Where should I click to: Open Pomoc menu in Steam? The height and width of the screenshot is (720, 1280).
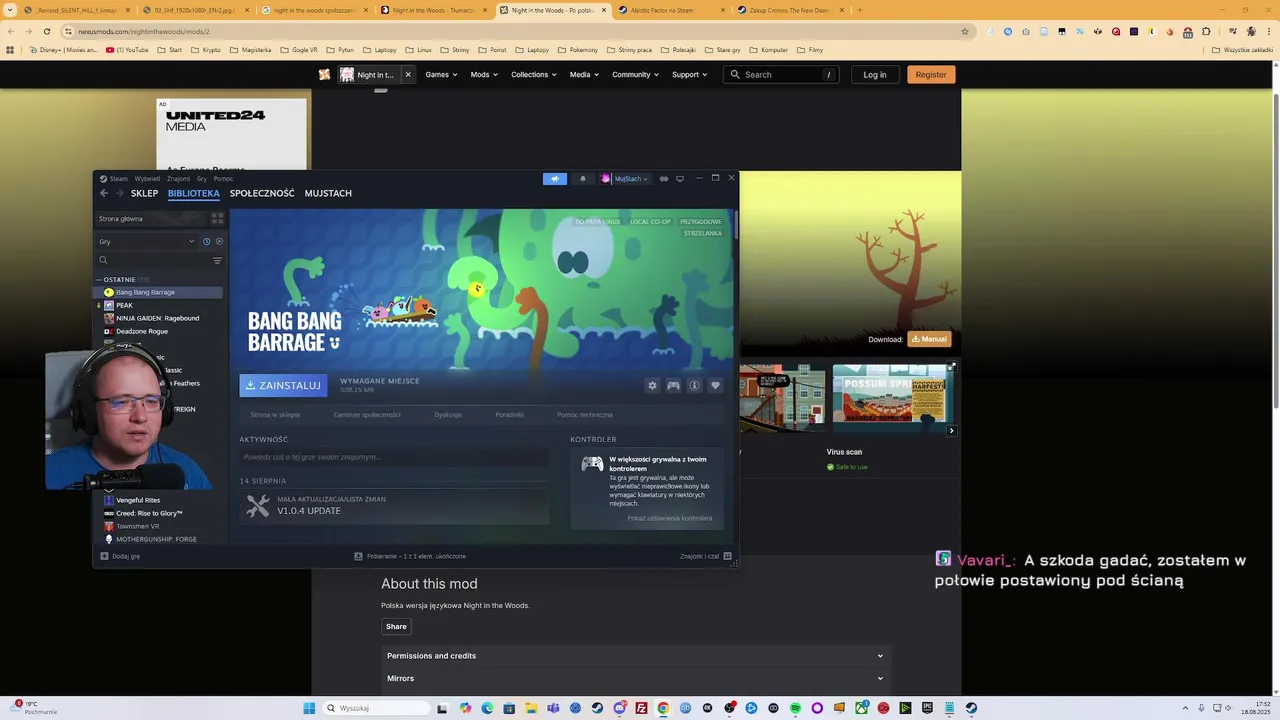click(223, 179)
